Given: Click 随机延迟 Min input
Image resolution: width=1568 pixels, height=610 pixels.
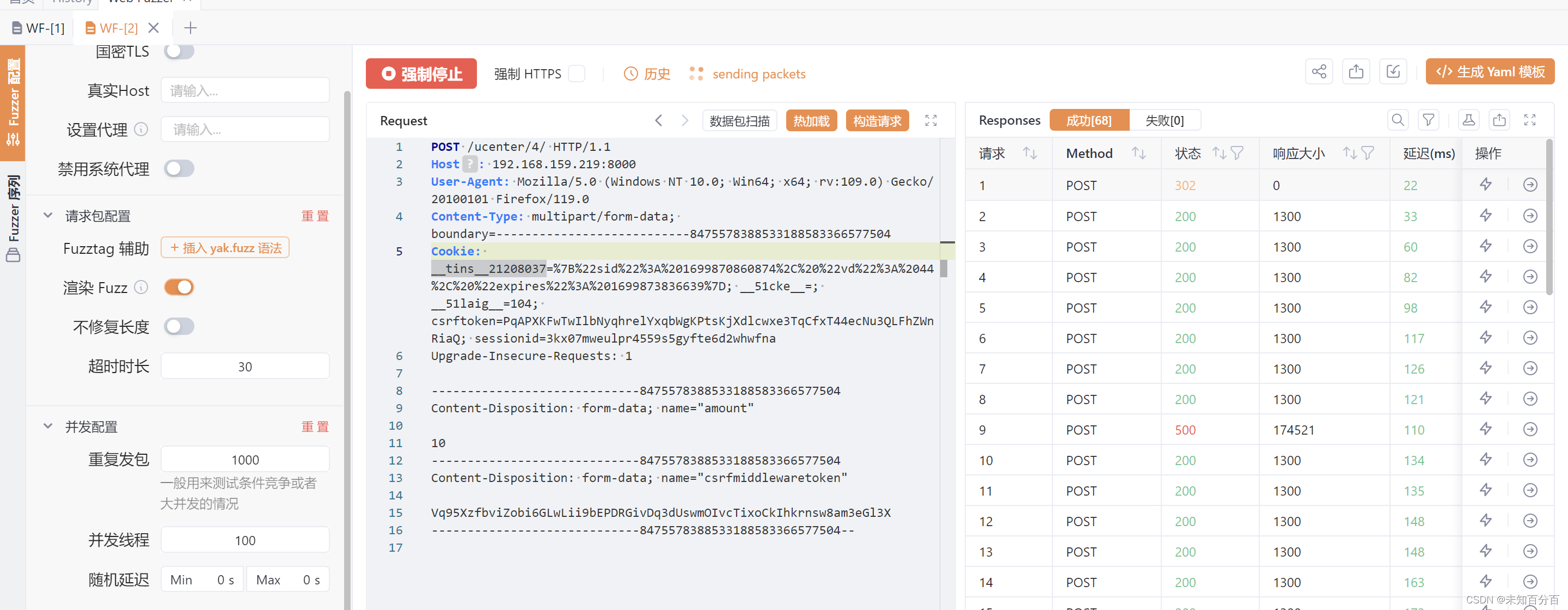Looking at the screenshot, I should coord(202,579).
